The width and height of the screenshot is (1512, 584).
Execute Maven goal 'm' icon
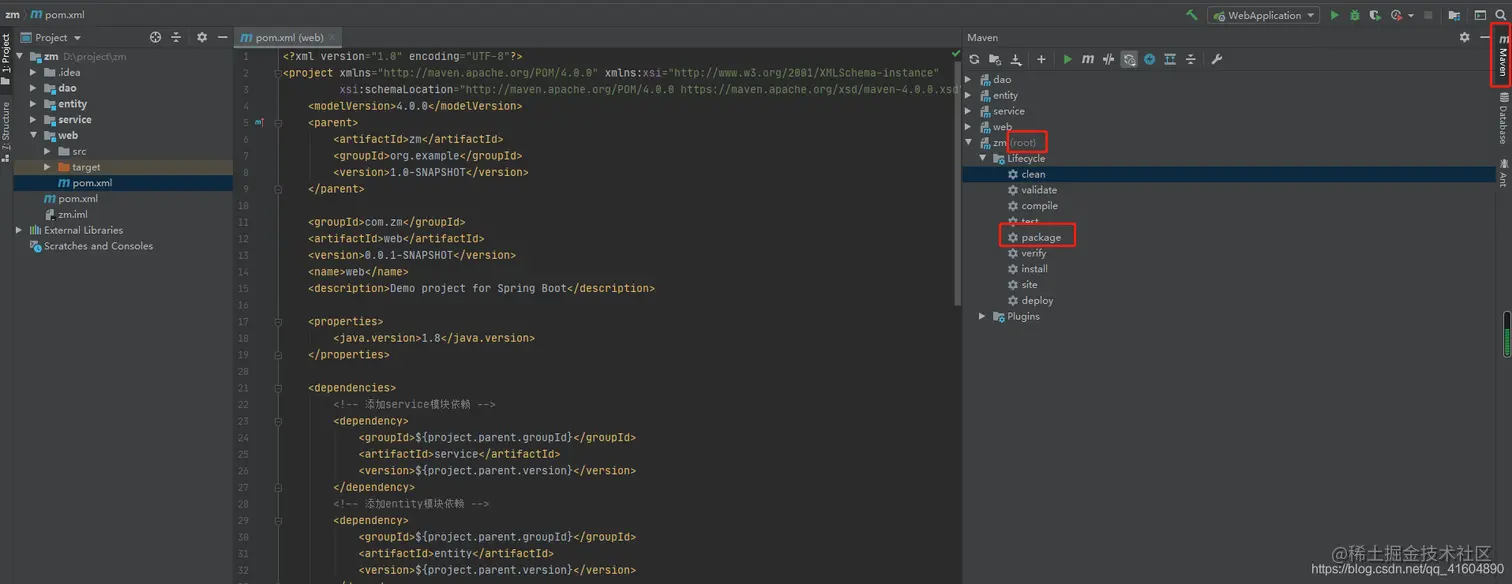click(x=1088, y=59)
